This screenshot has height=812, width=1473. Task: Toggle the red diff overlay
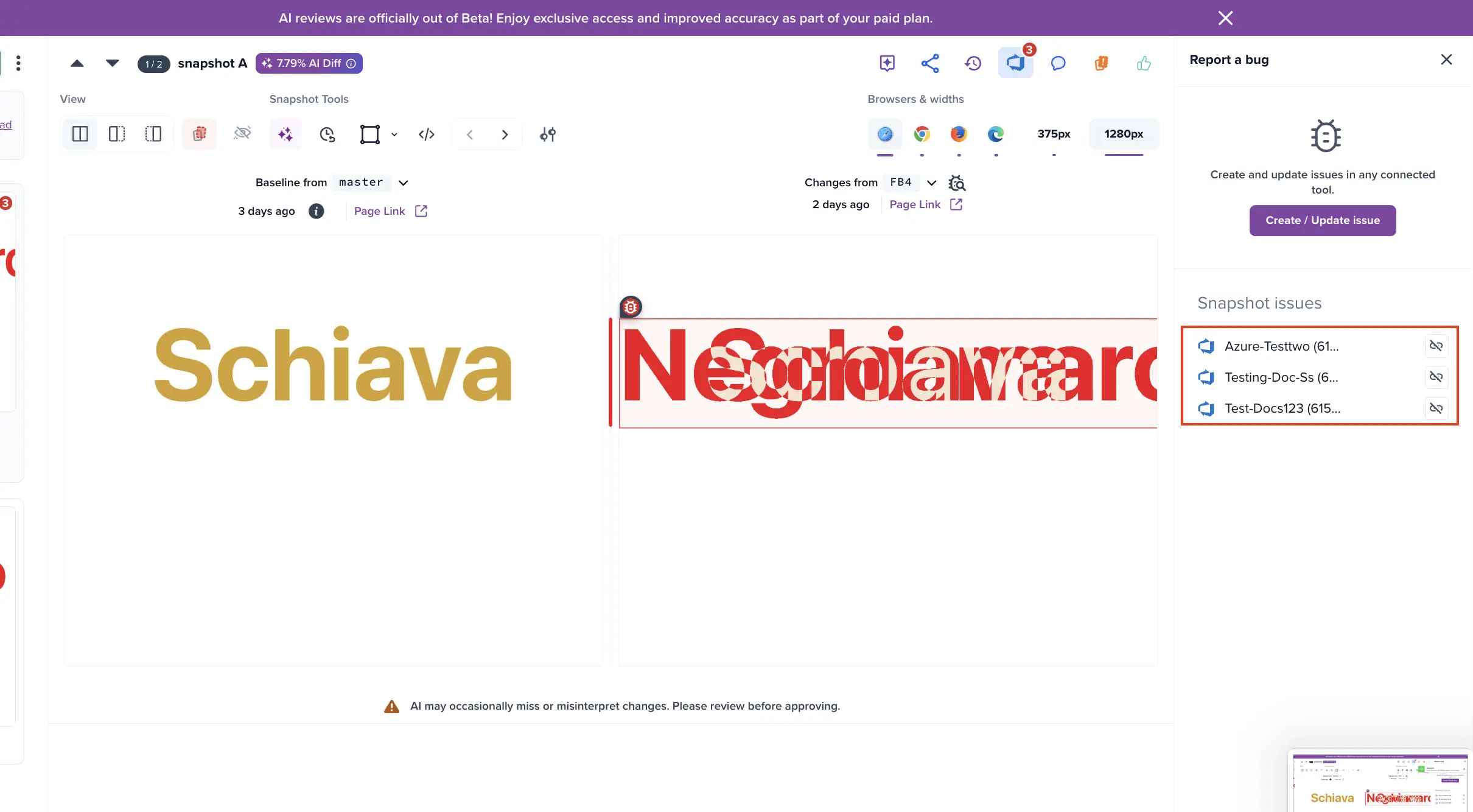tap(200, 134)
